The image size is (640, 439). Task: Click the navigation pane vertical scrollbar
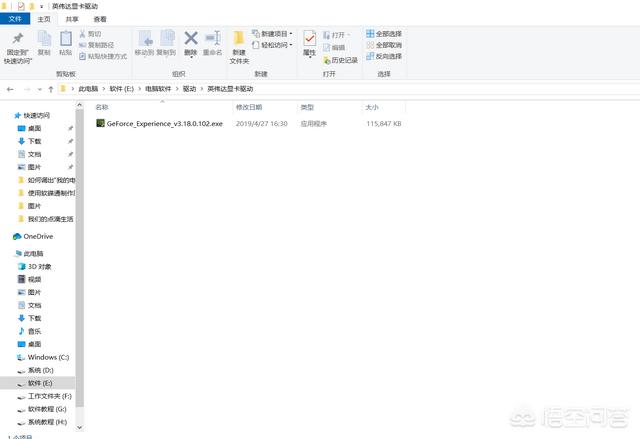click(x=80, y=250)
